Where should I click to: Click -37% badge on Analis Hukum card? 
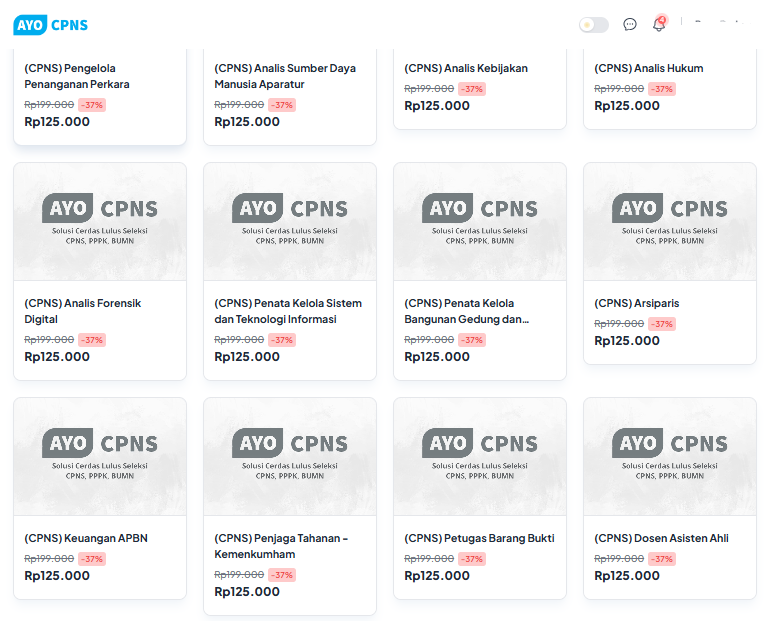pyautogui.click(x=662, y=89)
